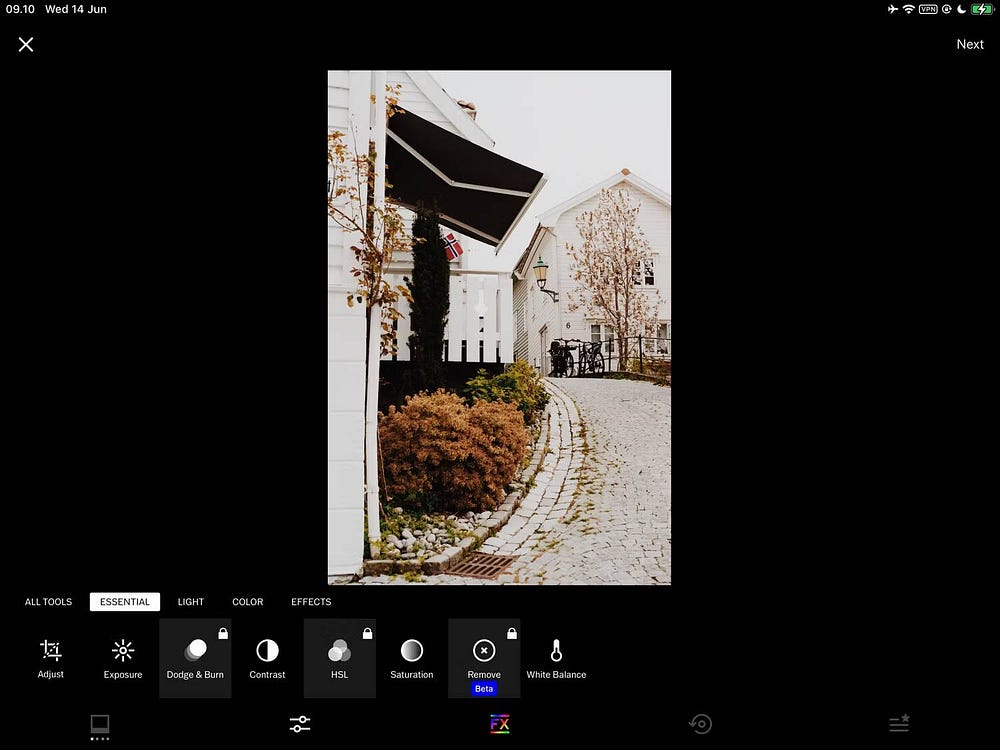Open the COLOR tools tab

pyautogui.click(x=248, y=602)
